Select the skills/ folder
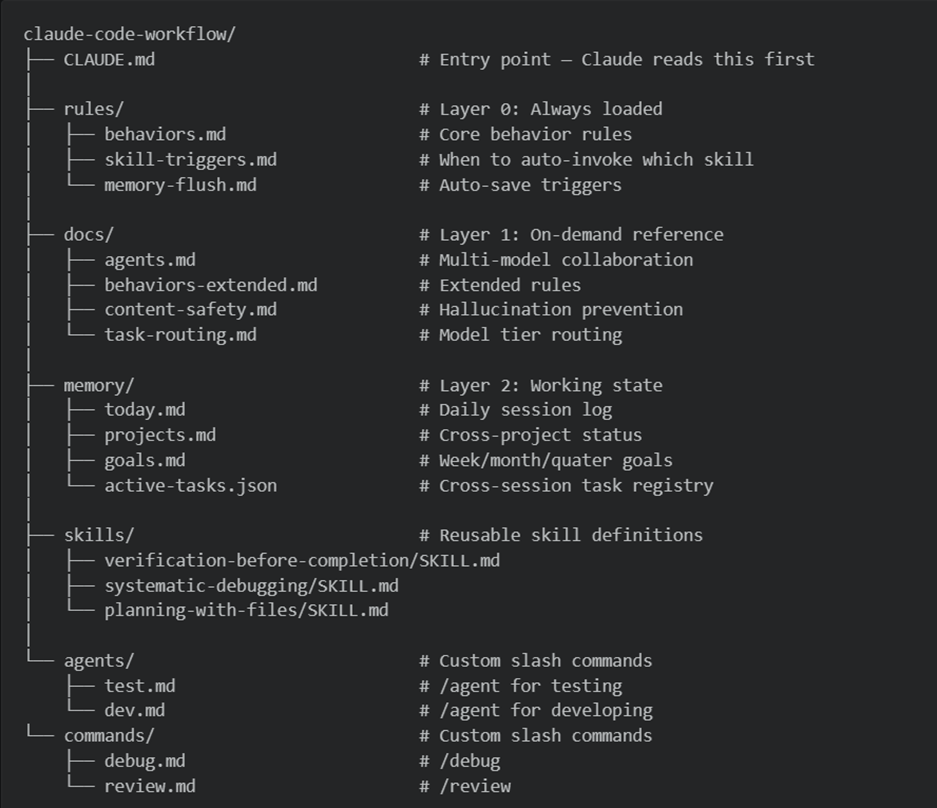The image size is (937, 808). (x=98, y=535)
